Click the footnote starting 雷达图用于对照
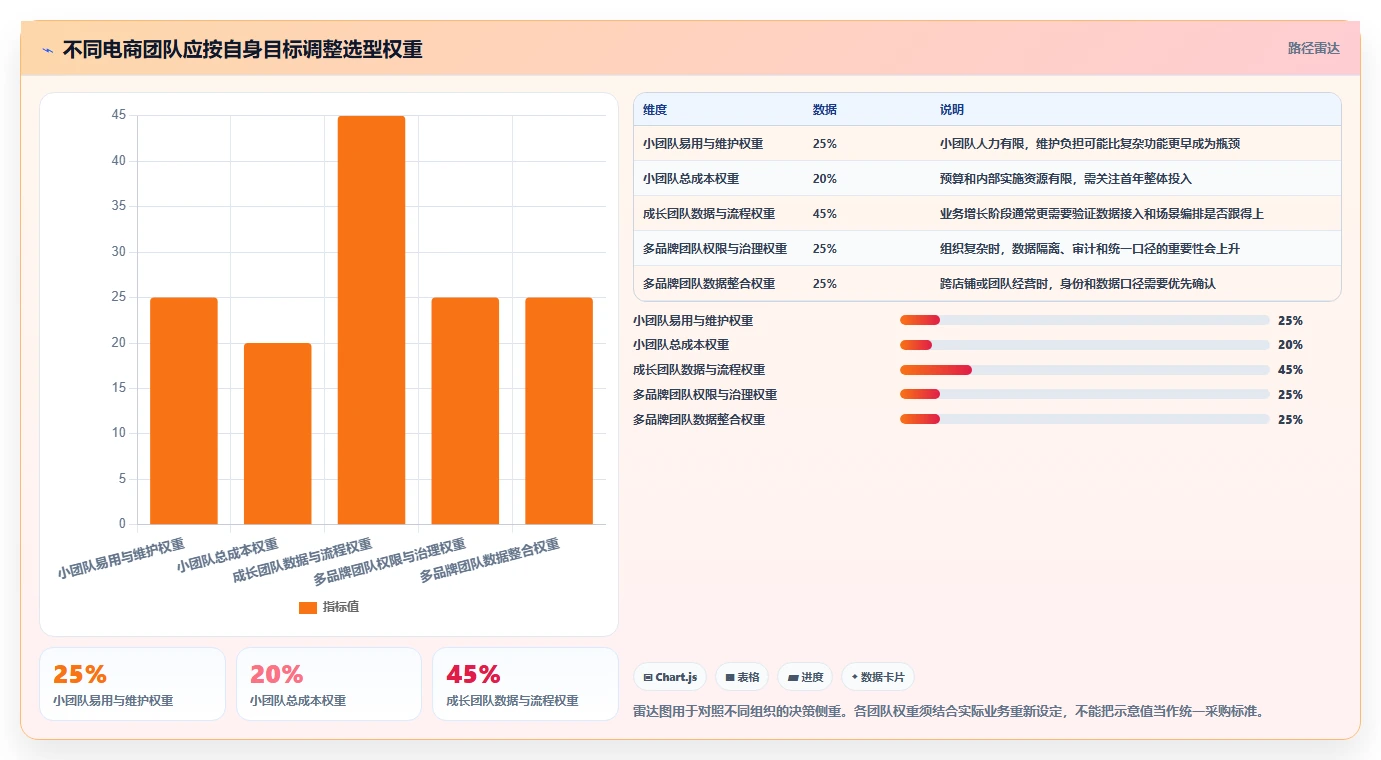Screen dimensions: 1381x760 coord(950,712)
